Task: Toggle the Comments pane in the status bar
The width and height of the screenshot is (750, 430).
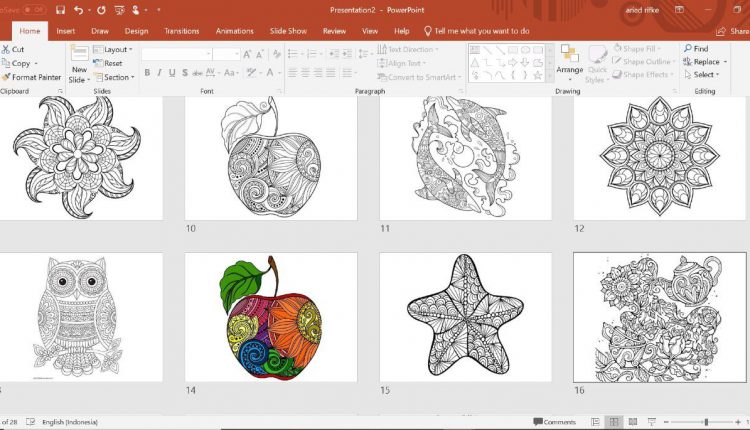Action: (x=554, y=422)
